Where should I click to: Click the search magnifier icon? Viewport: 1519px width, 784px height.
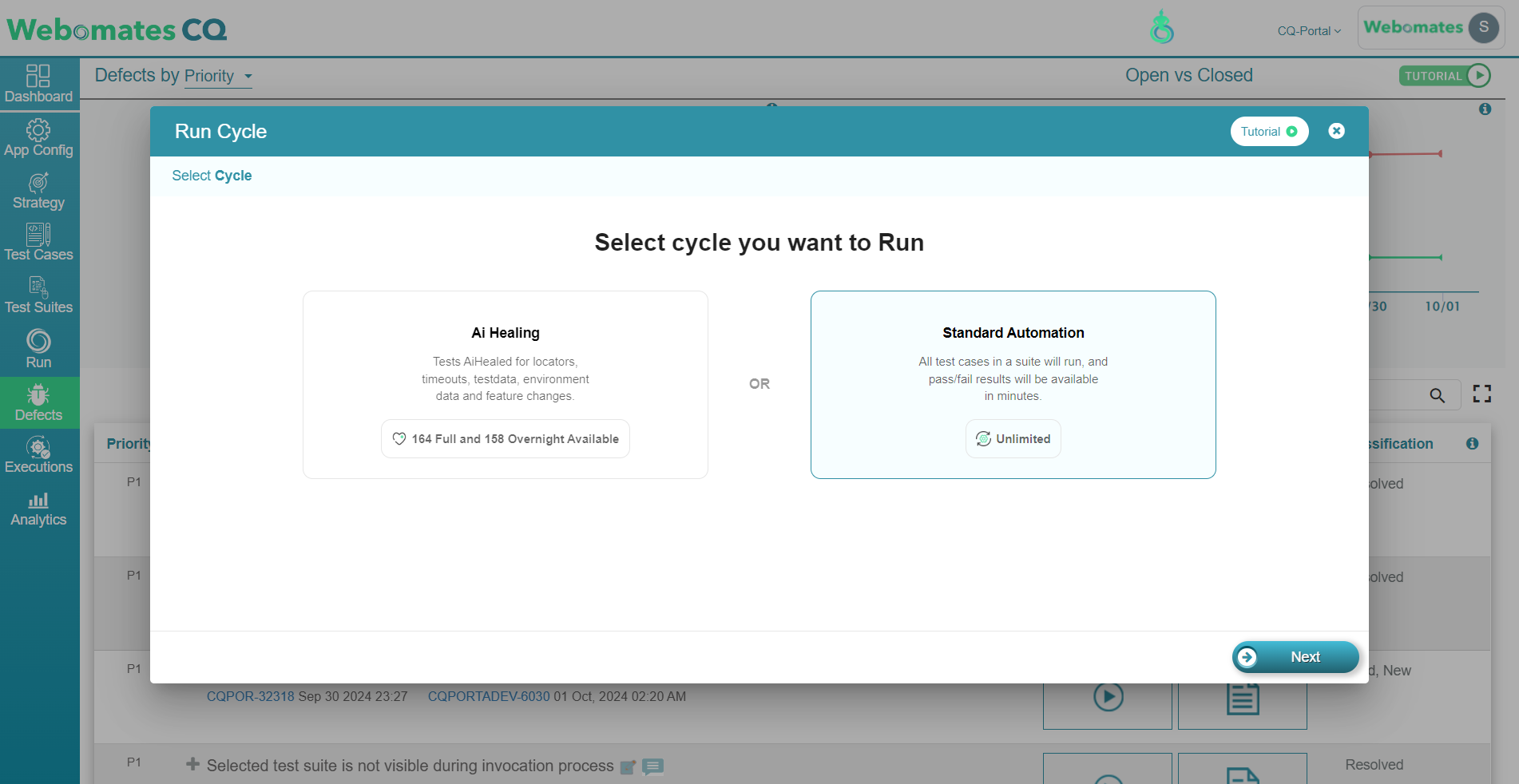[1437, 395]
